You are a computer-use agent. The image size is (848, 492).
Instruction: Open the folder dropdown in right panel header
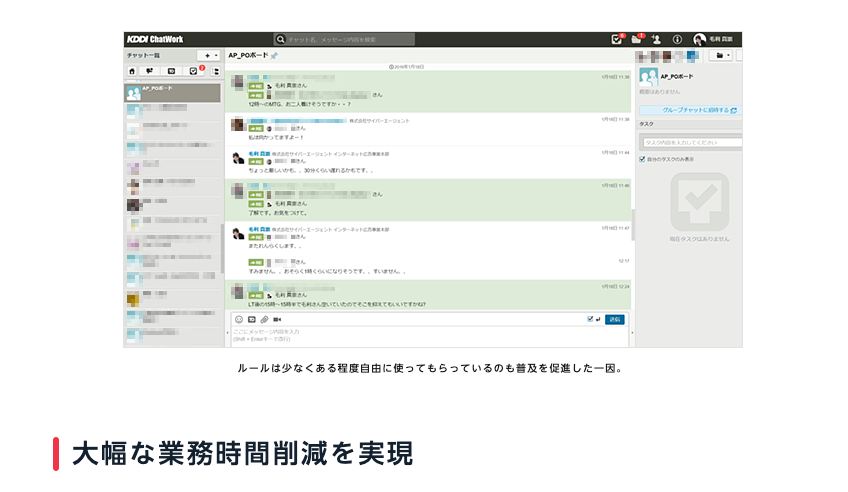tap(720, 55)
